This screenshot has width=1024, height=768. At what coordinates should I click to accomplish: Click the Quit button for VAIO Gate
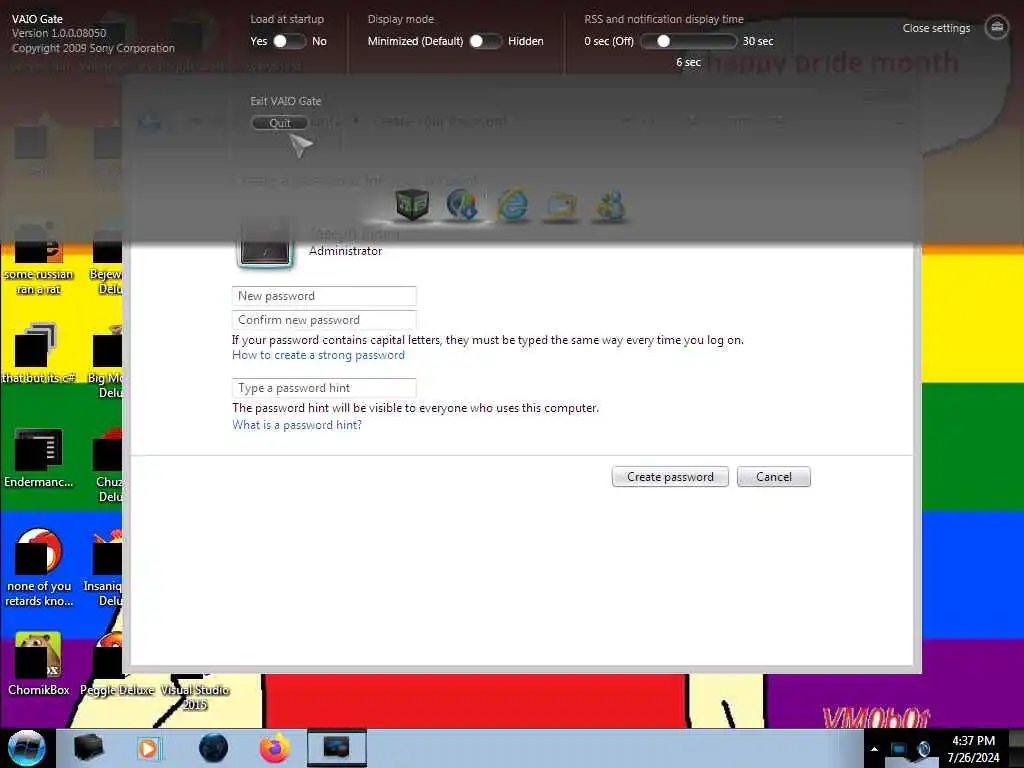click(280, 123)
